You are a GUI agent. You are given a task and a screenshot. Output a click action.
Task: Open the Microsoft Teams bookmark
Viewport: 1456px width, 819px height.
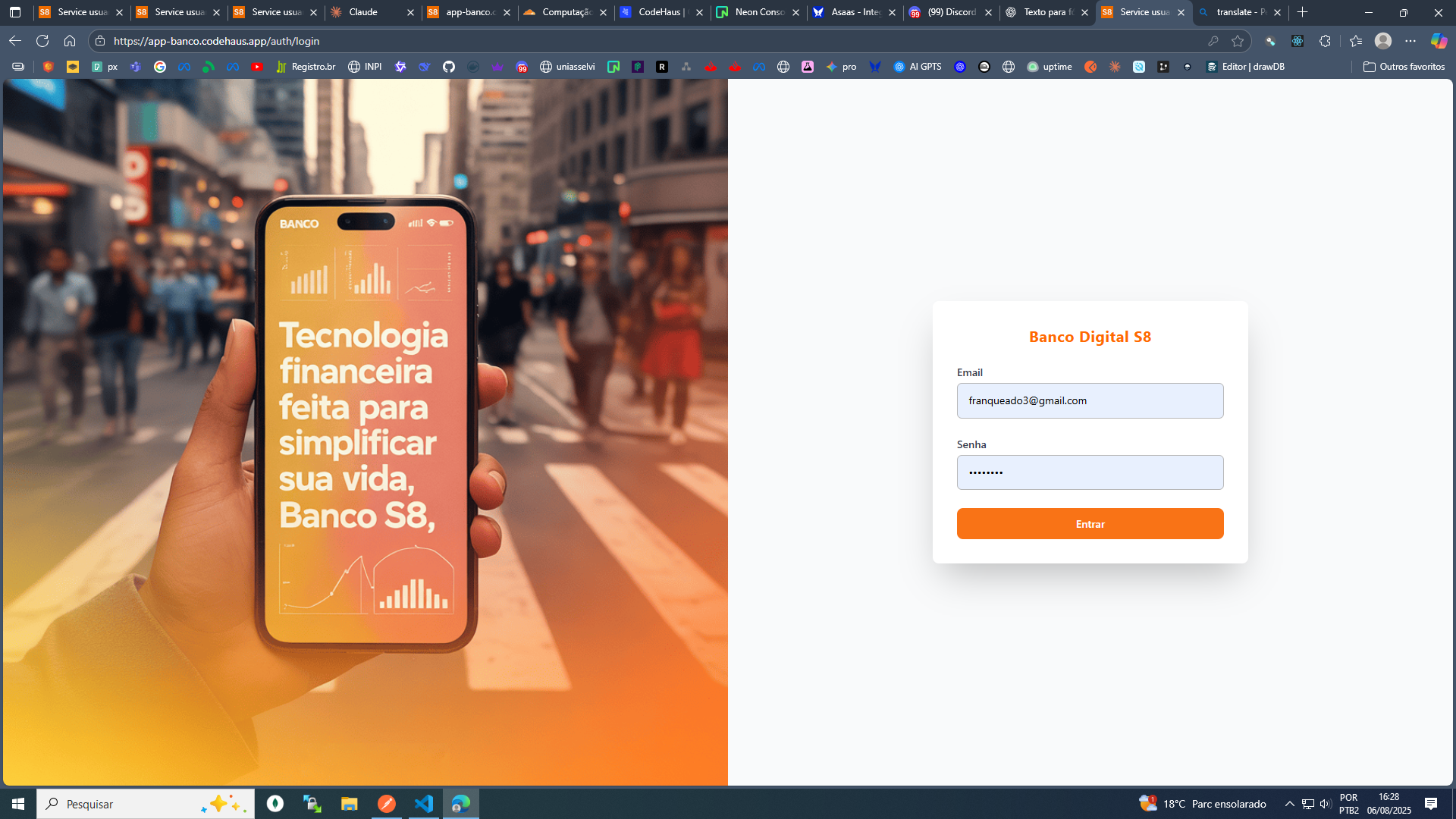pos(136,67)
